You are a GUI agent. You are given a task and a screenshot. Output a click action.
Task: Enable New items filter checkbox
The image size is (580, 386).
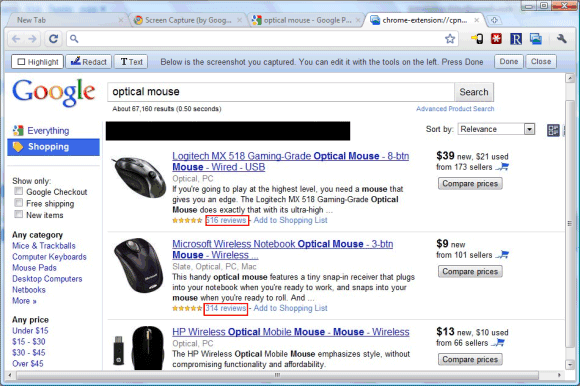click(18, 214)
